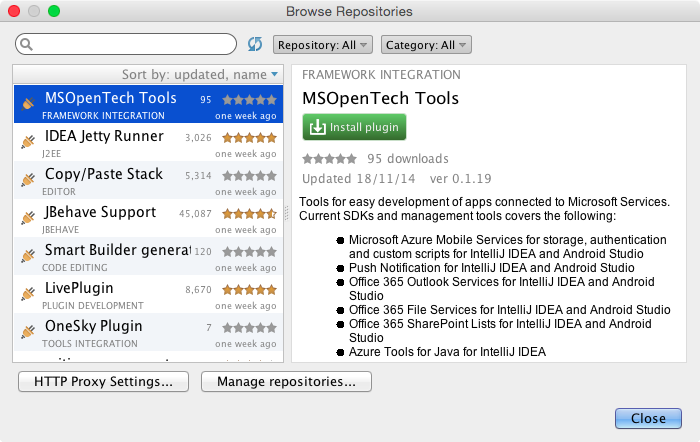This screenshot has width=700, height=442.
Task: Select JBehave Support in the list
Action: pyautogui.click(x=148, y=218)
